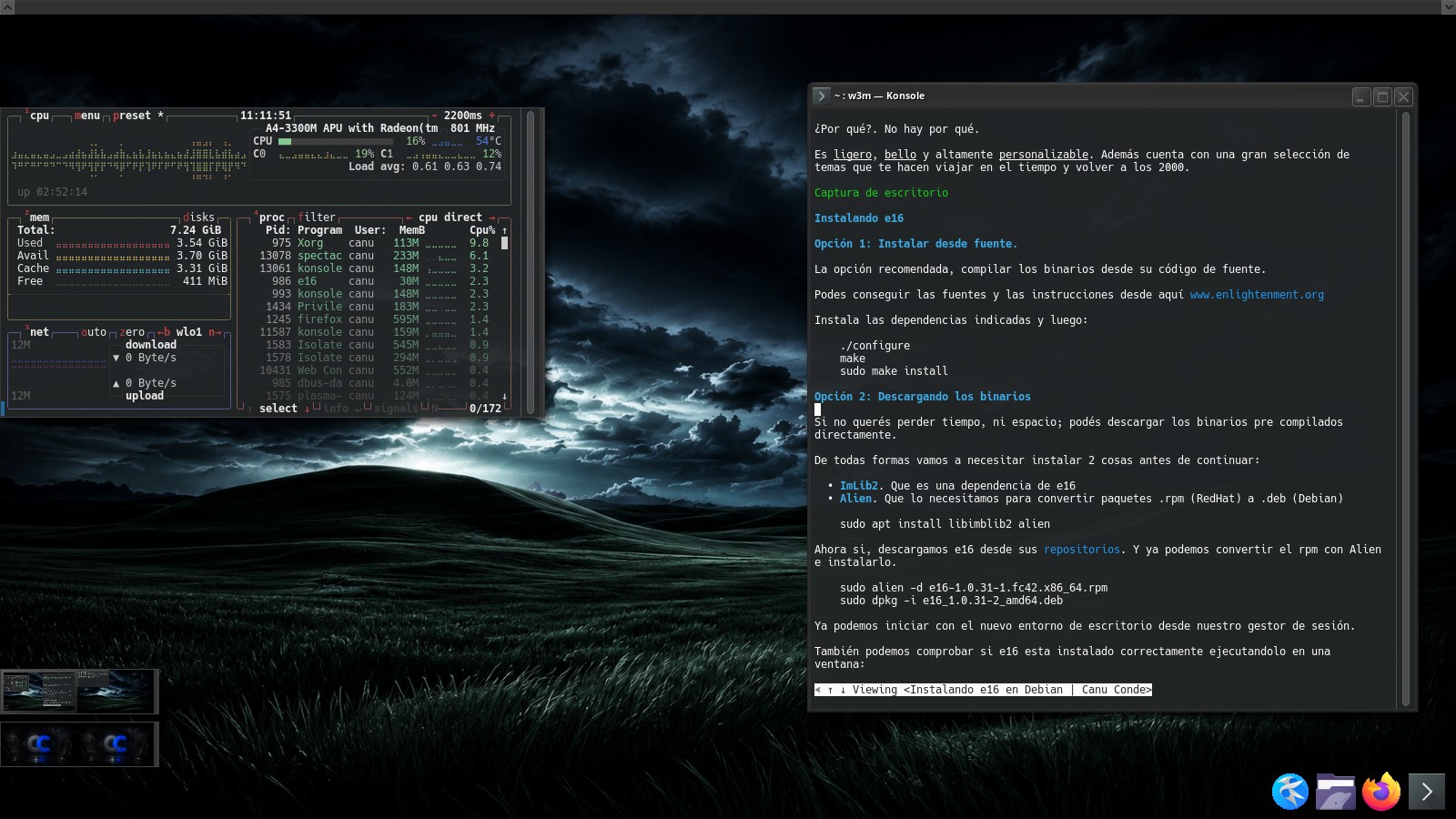Click the 'select' control in proc footer
Image resolution: width=1456 pixels, height=819 pixels.
pyautogui.click(x=278, y=409)
